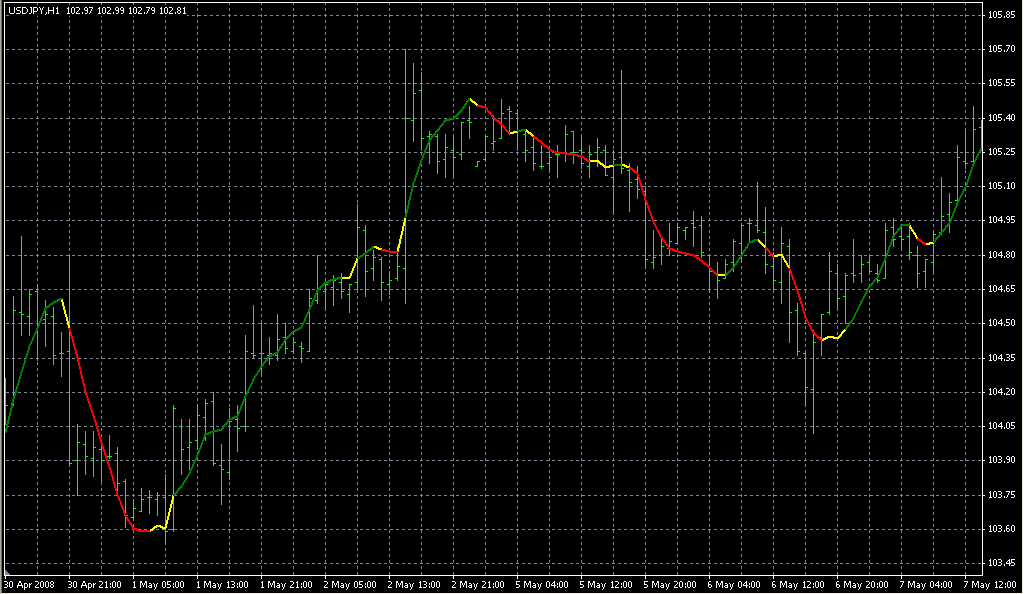Click the tallest bar peaking near 105.70
Viewport: 1024px width, 594px height.
coord(406,176)
